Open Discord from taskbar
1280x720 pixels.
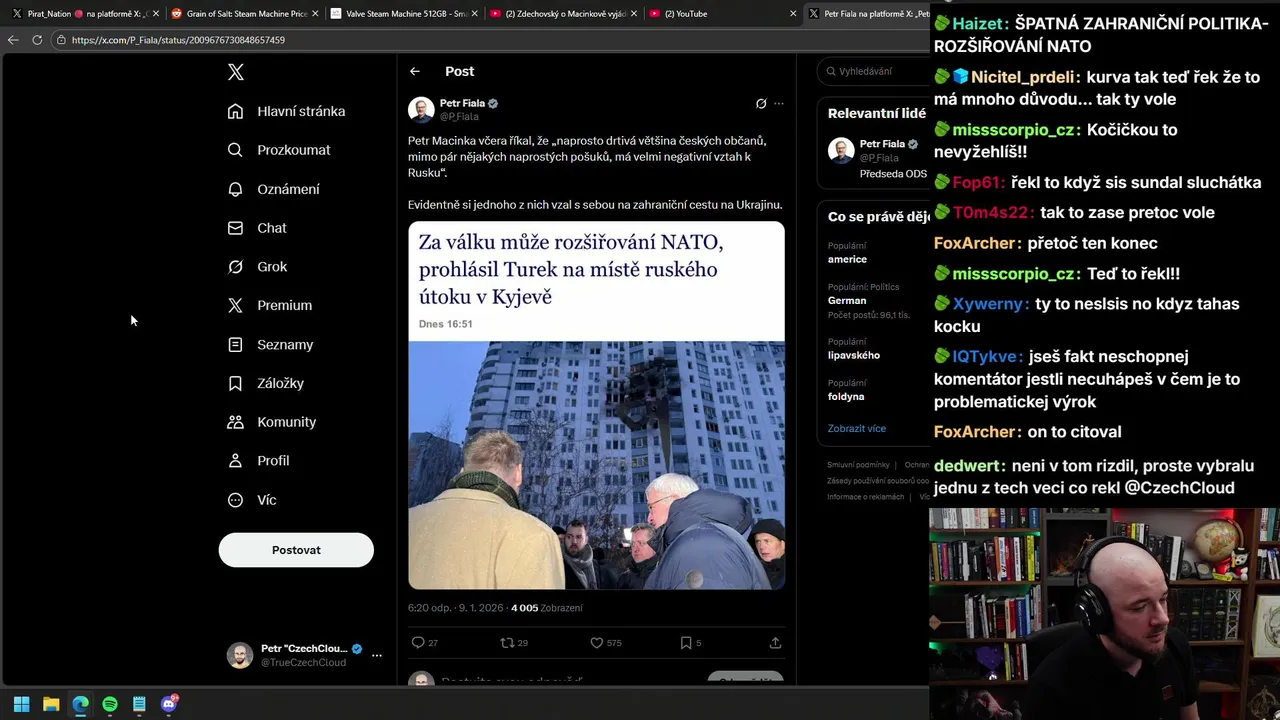[x=169, y=704]
